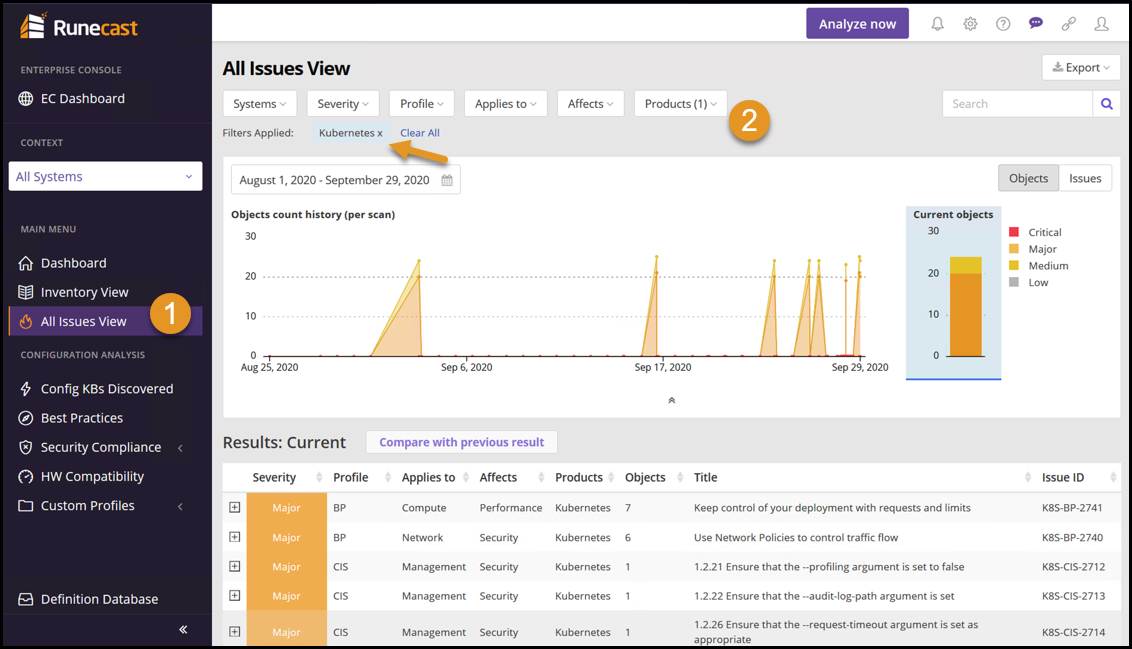
Task: Remove the Kubernetes filter tag
Action: (380, 134)
